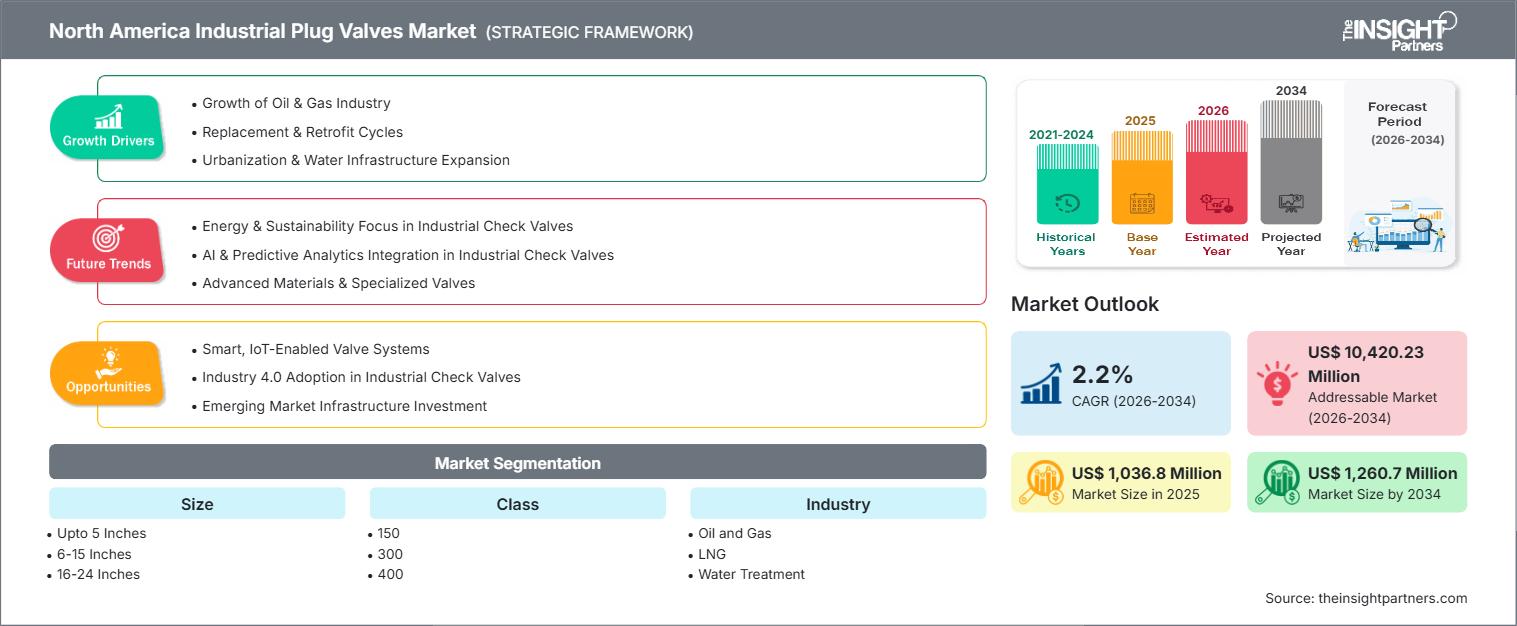Click the Market Size 2034 dollar magnifier icon
Viewport: 1517px width, 626px height.
pyautogui.click(x=1277, y=482)
